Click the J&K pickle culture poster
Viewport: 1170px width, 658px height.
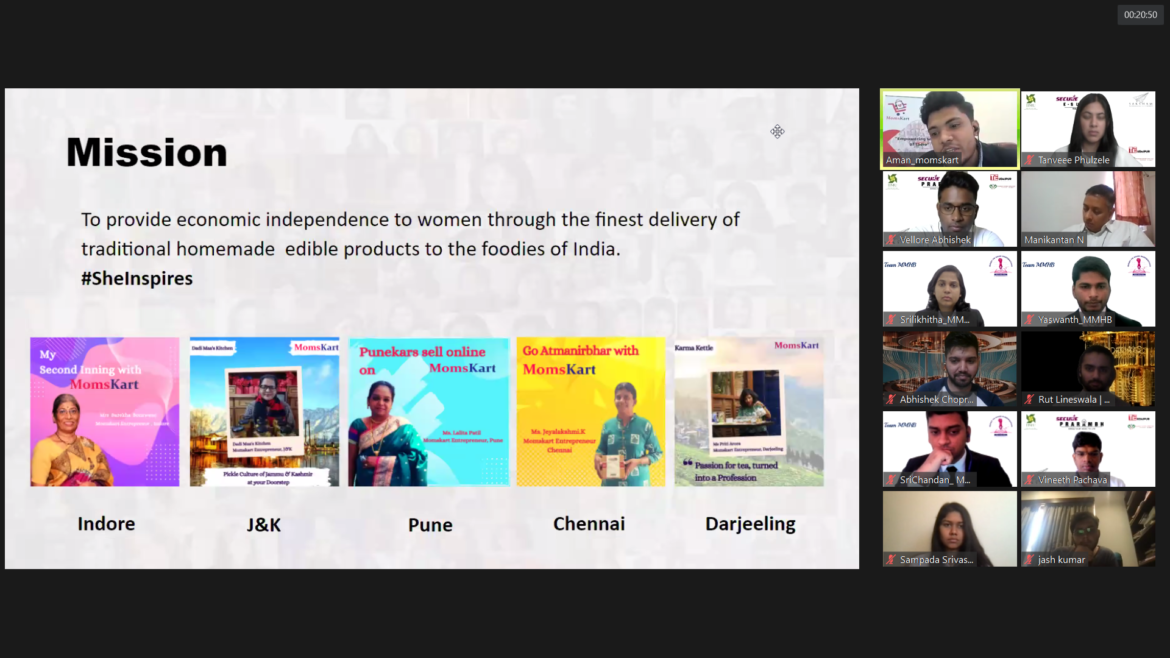264,411
